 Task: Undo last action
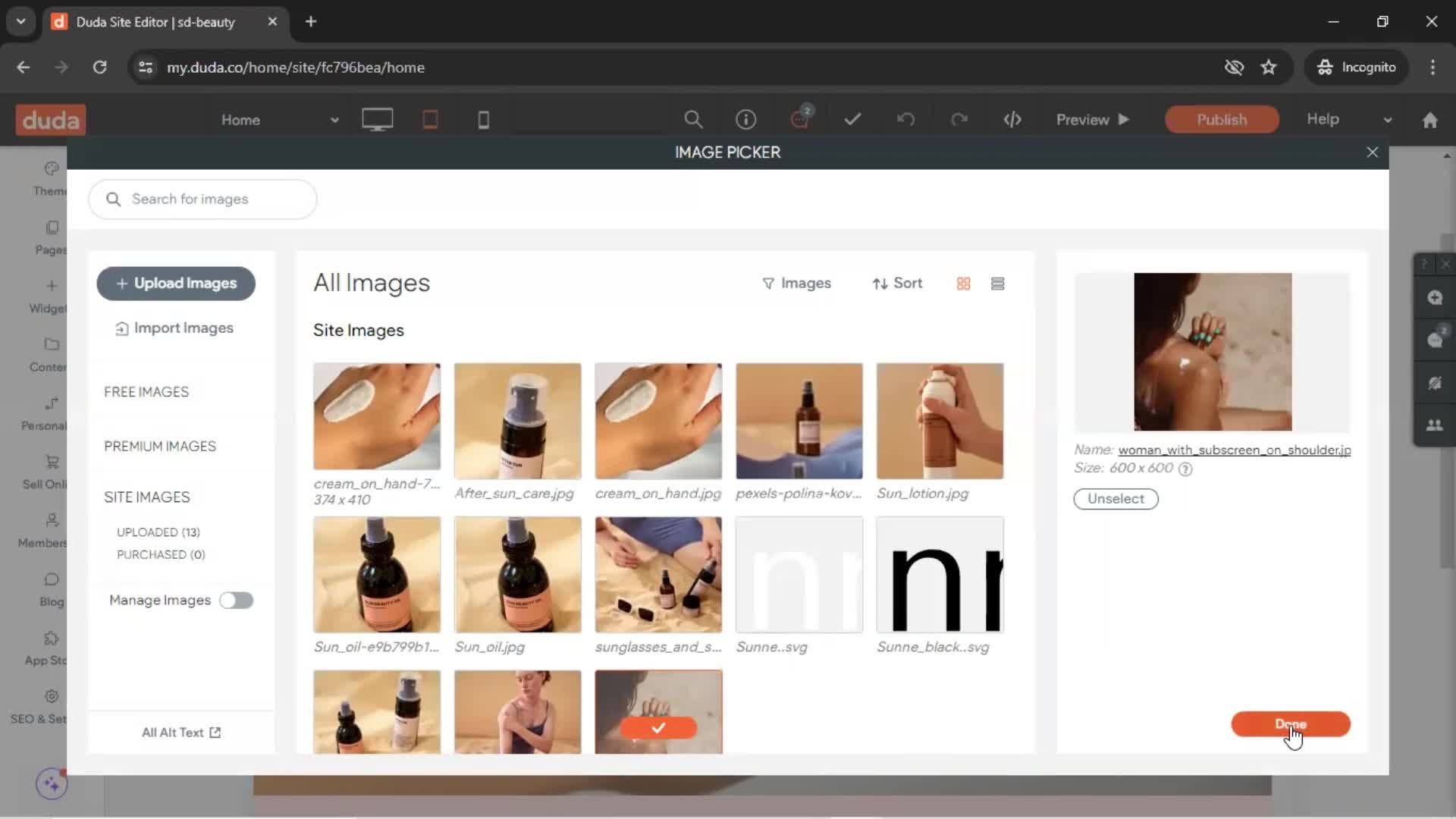click(x=905, y=119)
